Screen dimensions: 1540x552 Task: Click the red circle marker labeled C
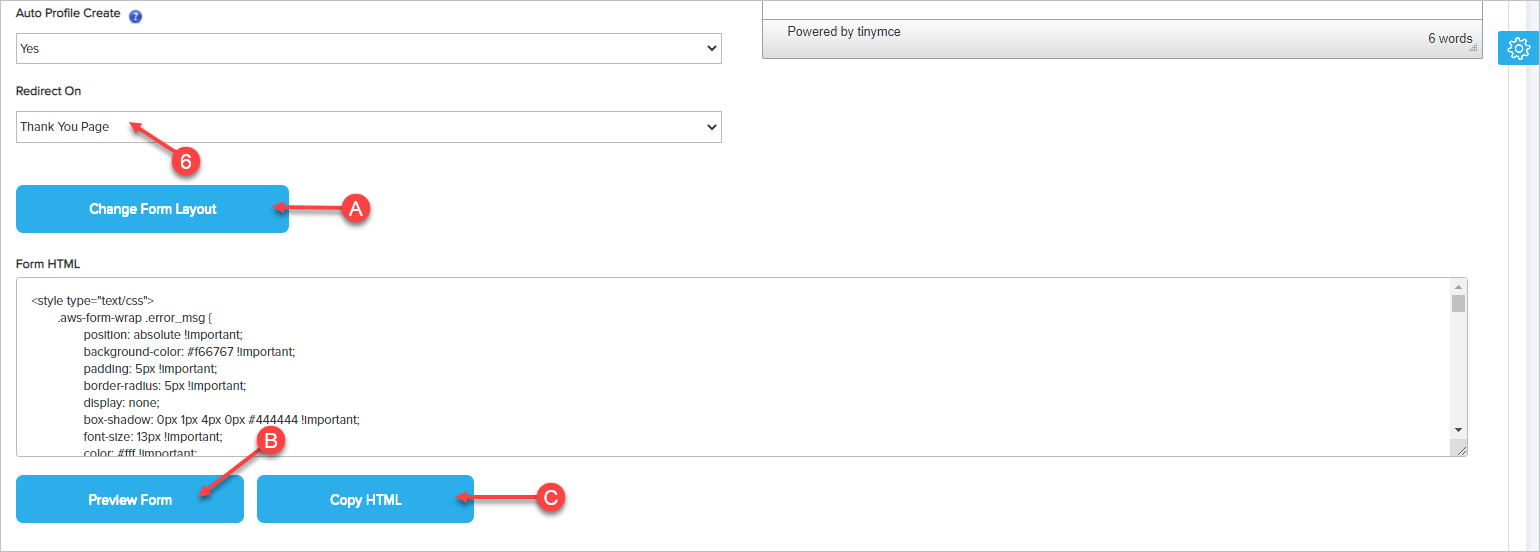549,498
